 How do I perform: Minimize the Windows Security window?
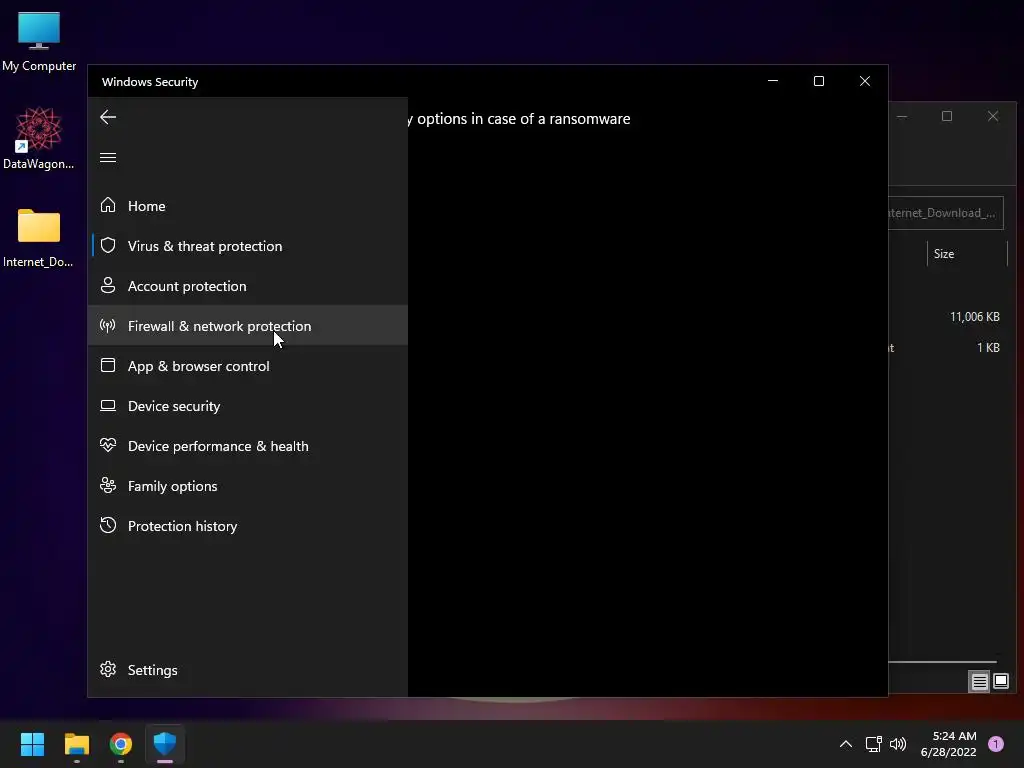point(773,81)
